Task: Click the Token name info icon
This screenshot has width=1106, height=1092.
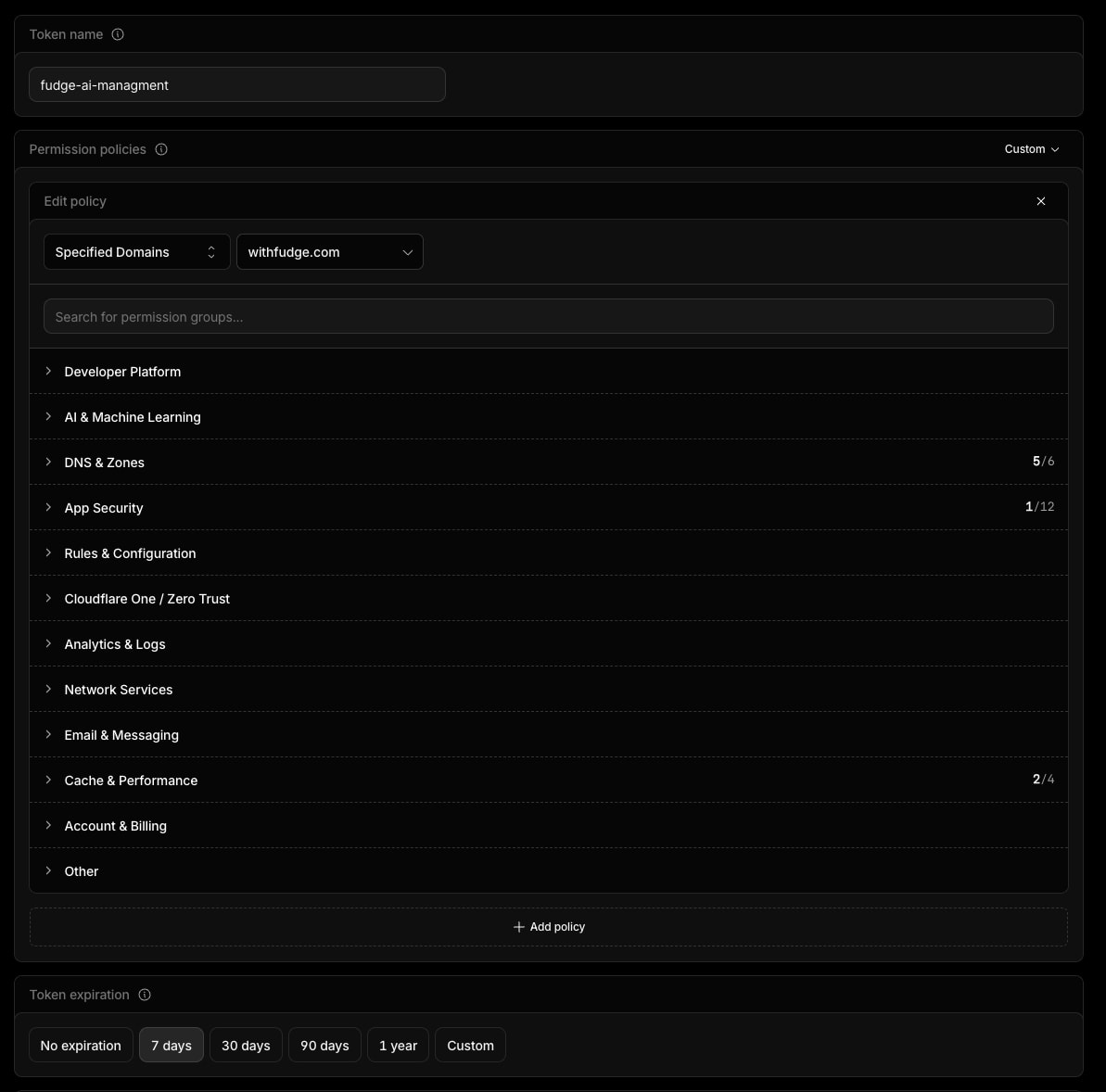Action: pyautogui.click(x=118, y=34)
